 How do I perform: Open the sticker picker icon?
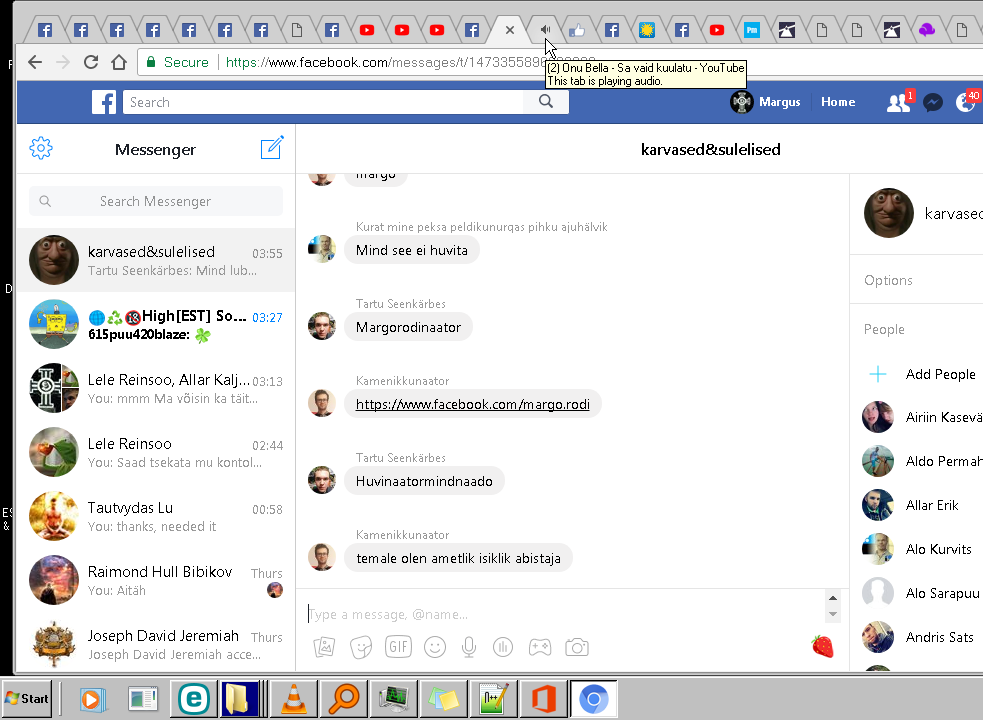[361, 647]
